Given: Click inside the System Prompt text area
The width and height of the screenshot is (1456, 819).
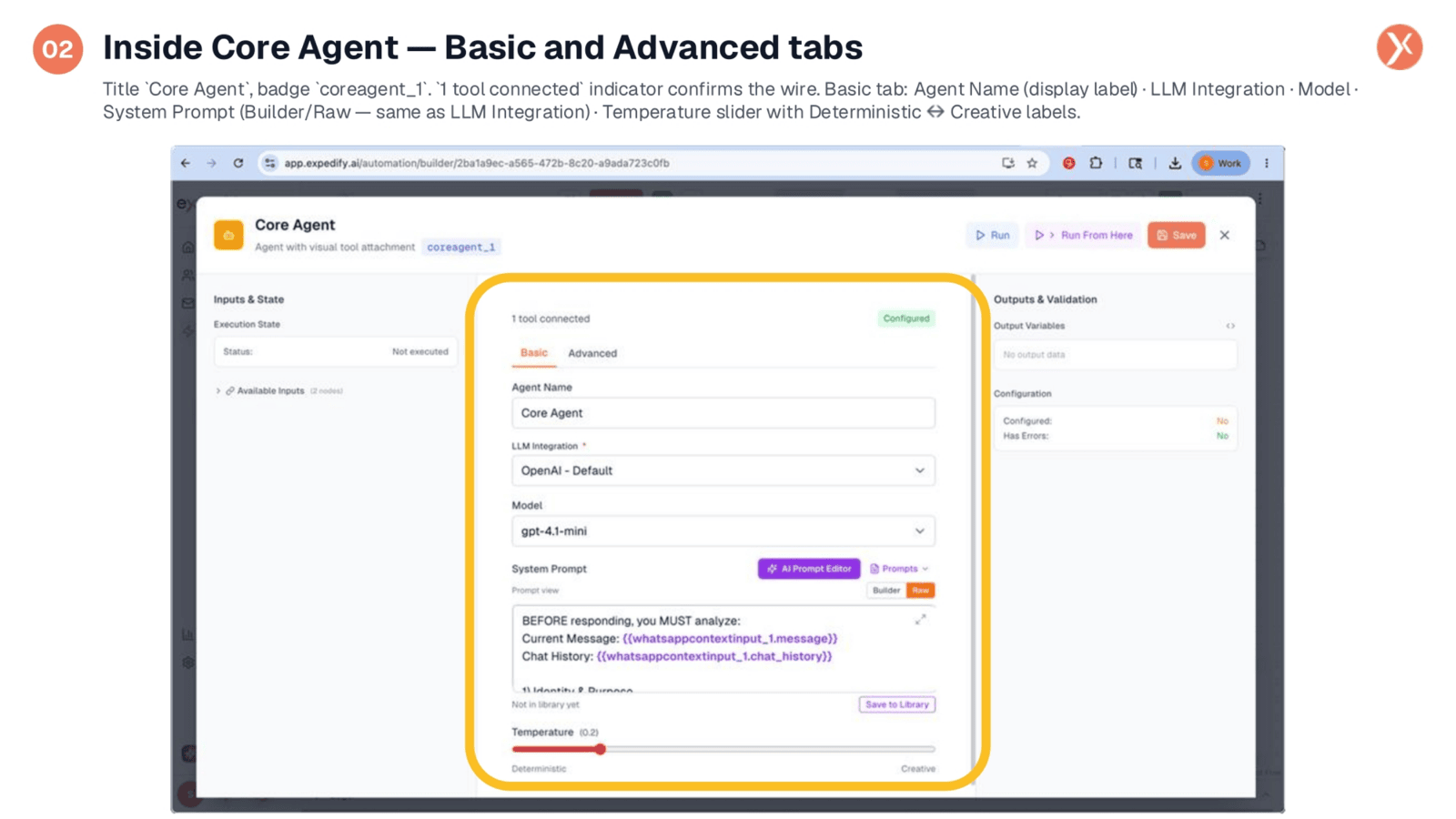Looking at the screenshot, I should [x=723, y=649].
